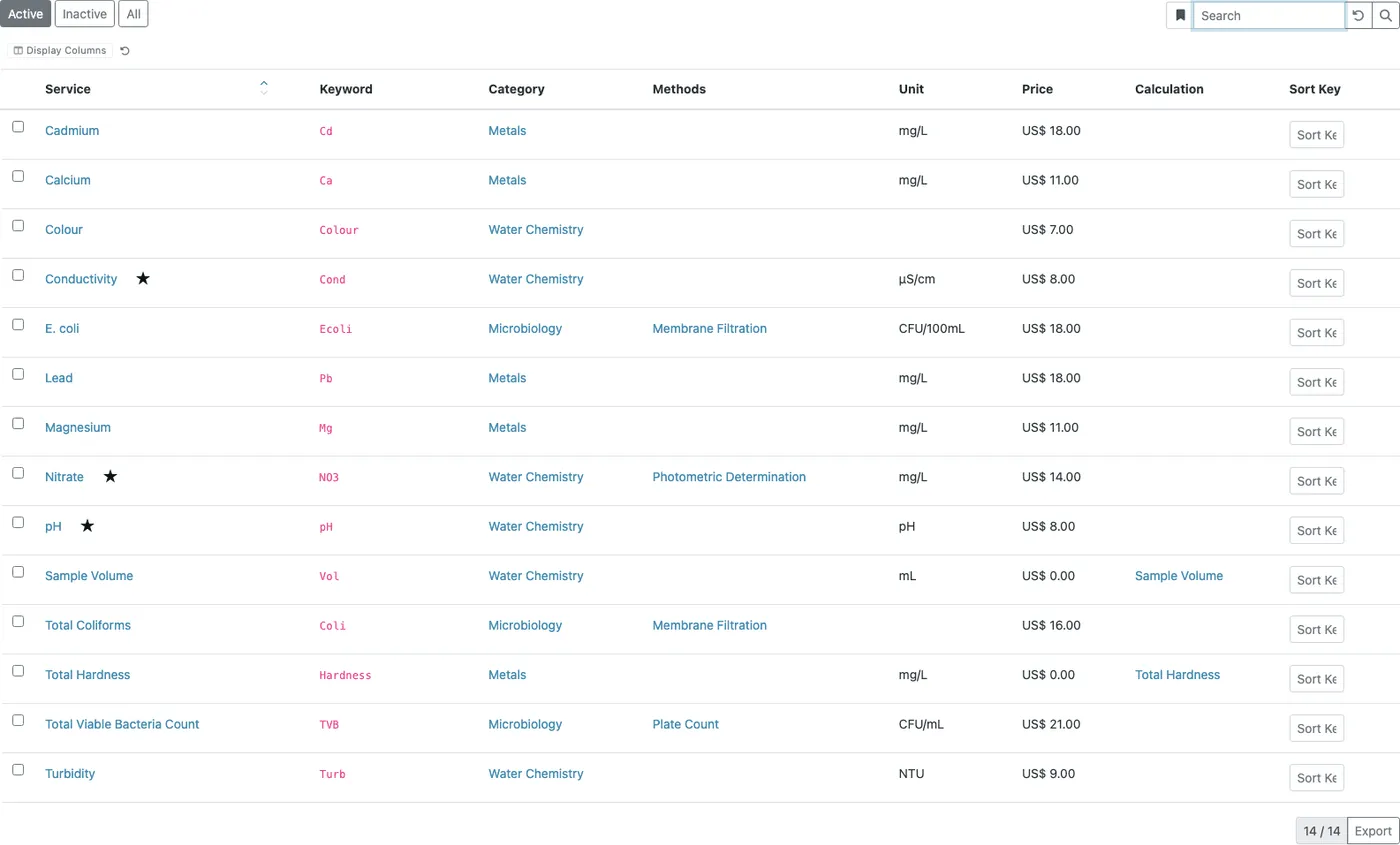Select the Sample Volume row checkbox
The height and width of the screenshot is (845, 1400).
point(18,572)
